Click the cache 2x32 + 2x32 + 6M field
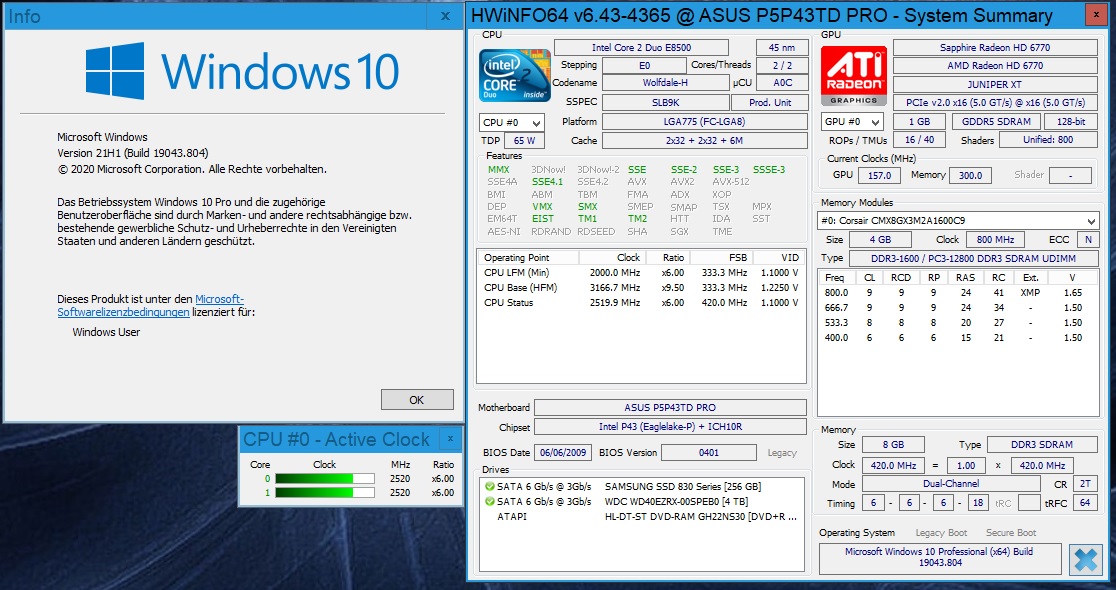Viewport: 1116px width, 590px height. click(x=705, y=141)
